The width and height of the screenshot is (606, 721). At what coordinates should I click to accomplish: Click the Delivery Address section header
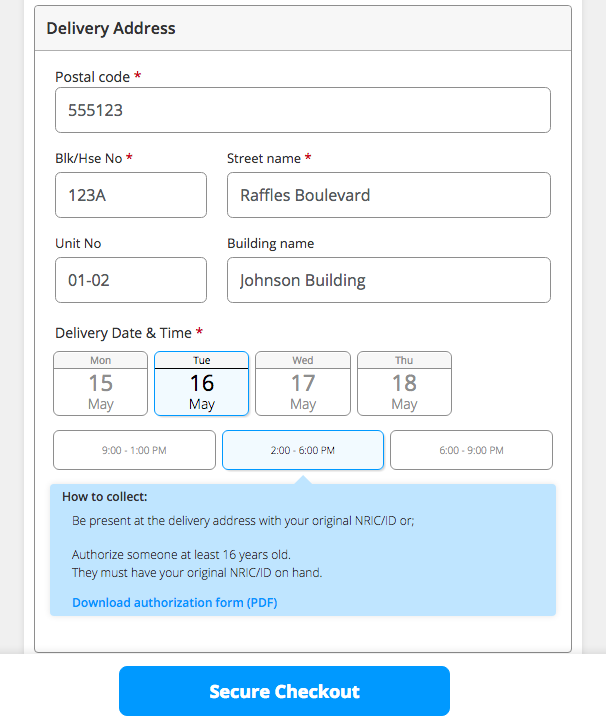[111, 28]
